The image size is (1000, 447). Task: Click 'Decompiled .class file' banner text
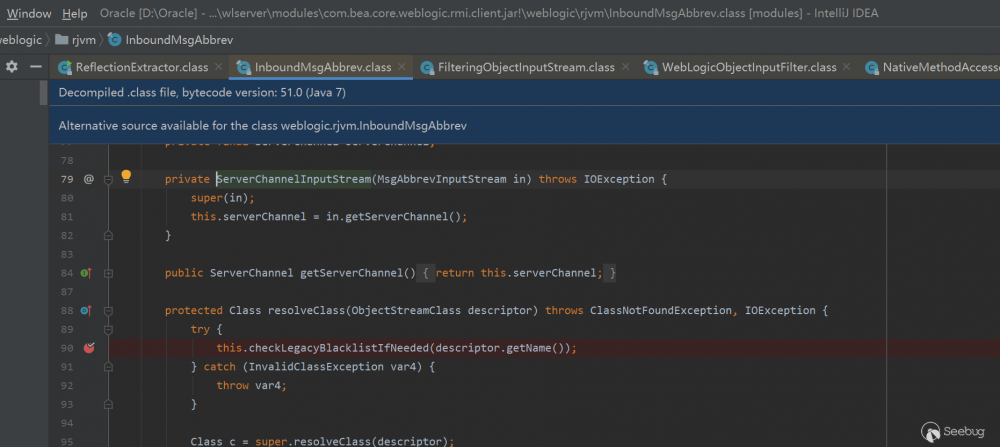pyautogui.click(x=202, y=92)
